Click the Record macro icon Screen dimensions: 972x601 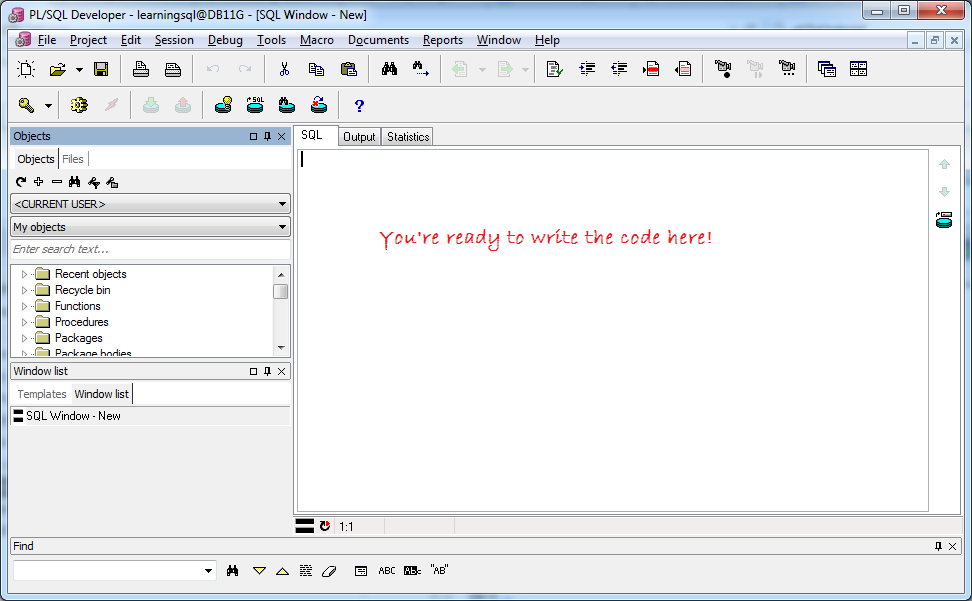click(723, 69)
